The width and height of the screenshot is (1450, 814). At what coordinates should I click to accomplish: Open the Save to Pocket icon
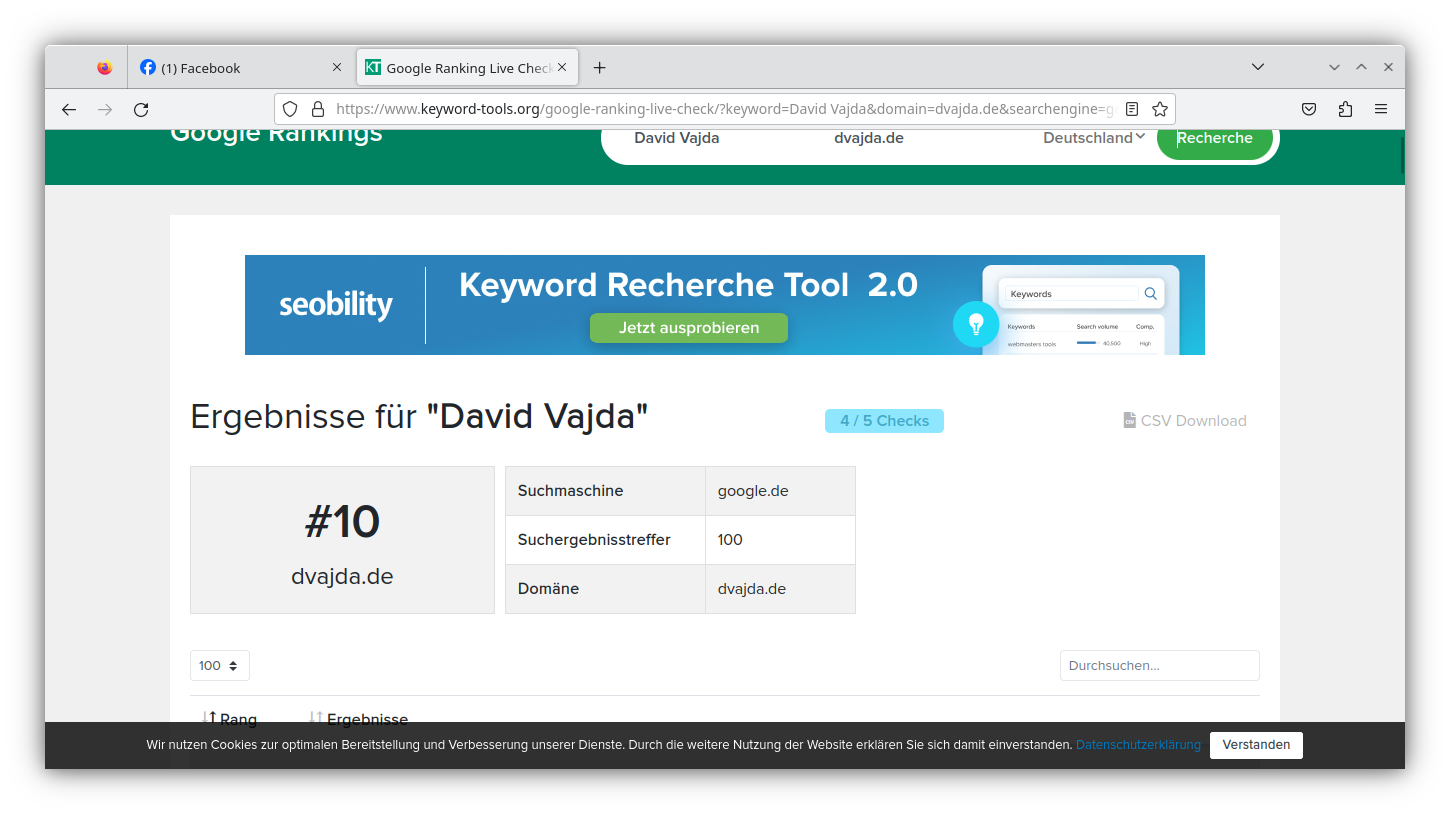(1309, 109)
